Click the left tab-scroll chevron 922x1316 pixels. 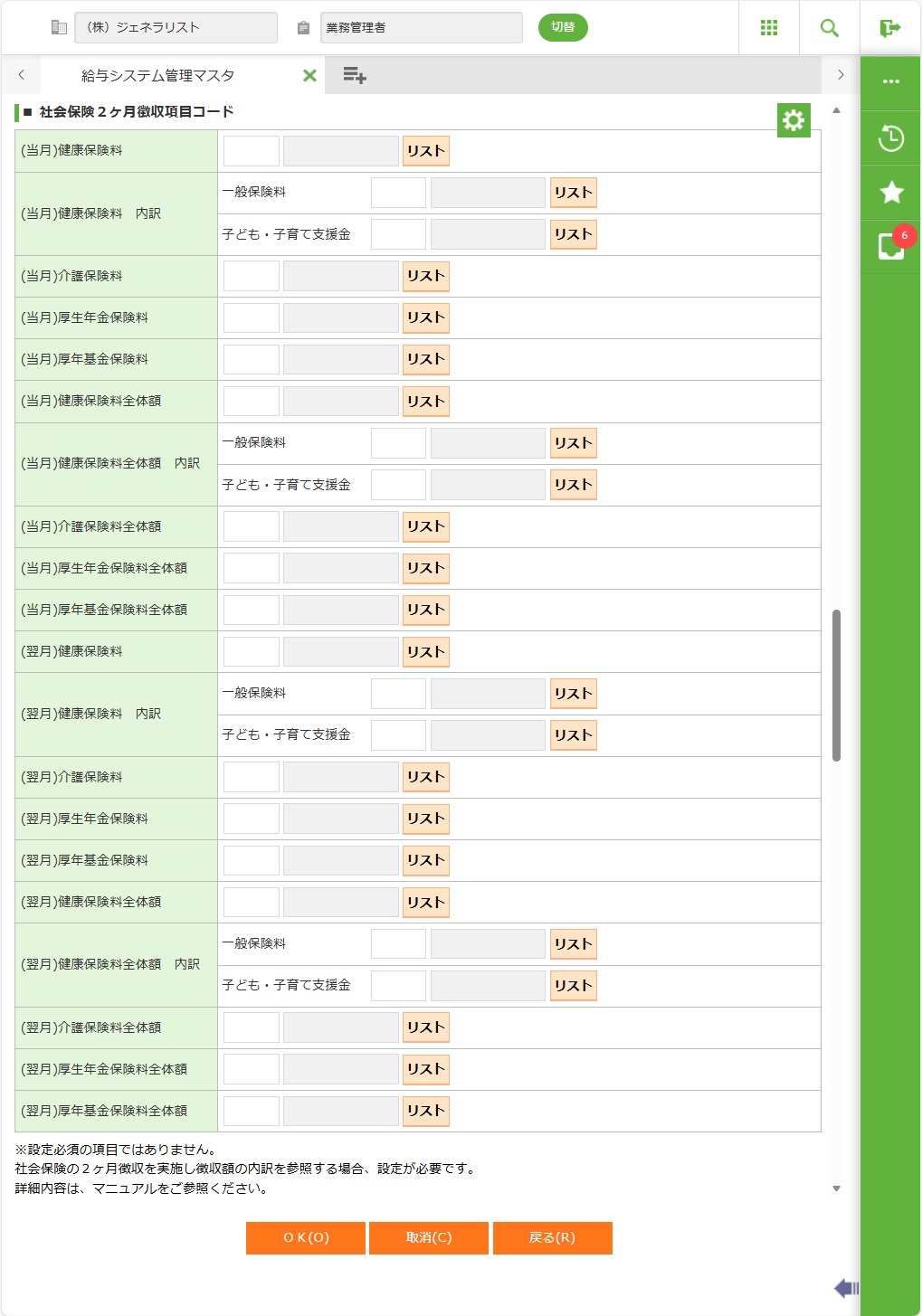[x=22, y=75]
